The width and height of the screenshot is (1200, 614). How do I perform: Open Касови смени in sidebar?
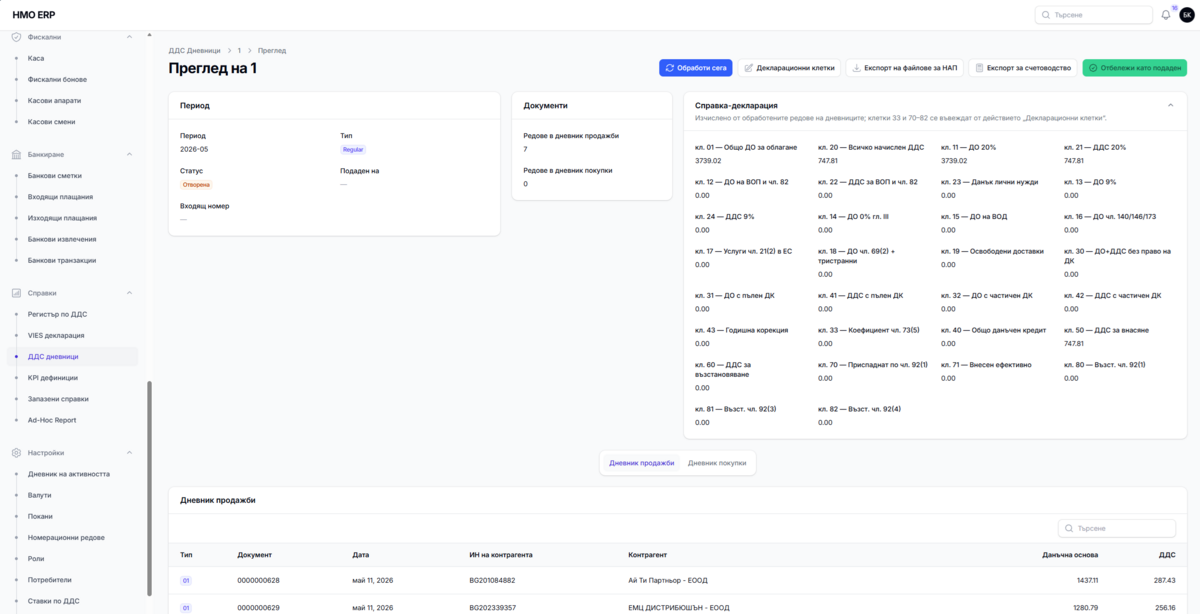pyautogui.click(x=73, y=122)
